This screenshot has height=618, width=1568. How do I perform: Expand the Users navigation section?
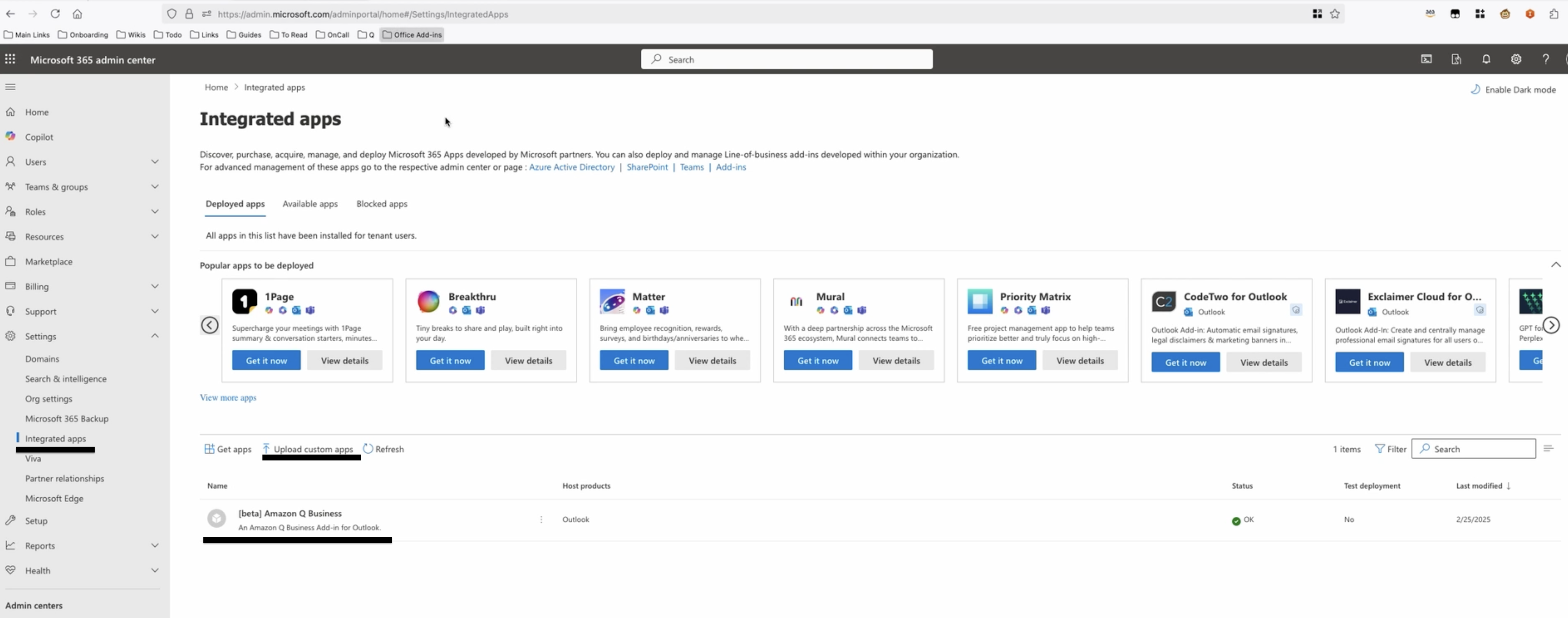[x=155, y=162]
